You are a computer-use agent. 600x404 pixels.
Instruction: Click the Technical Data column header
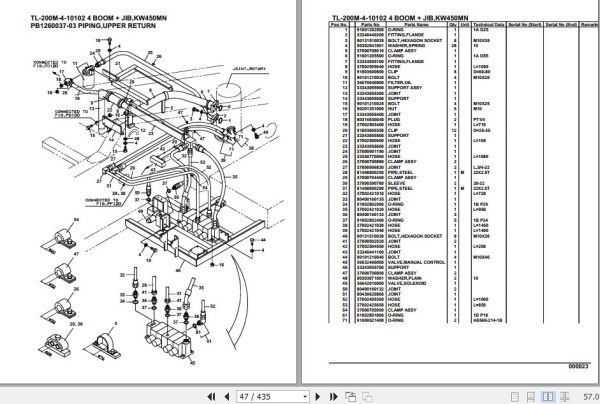click(489, 24)
